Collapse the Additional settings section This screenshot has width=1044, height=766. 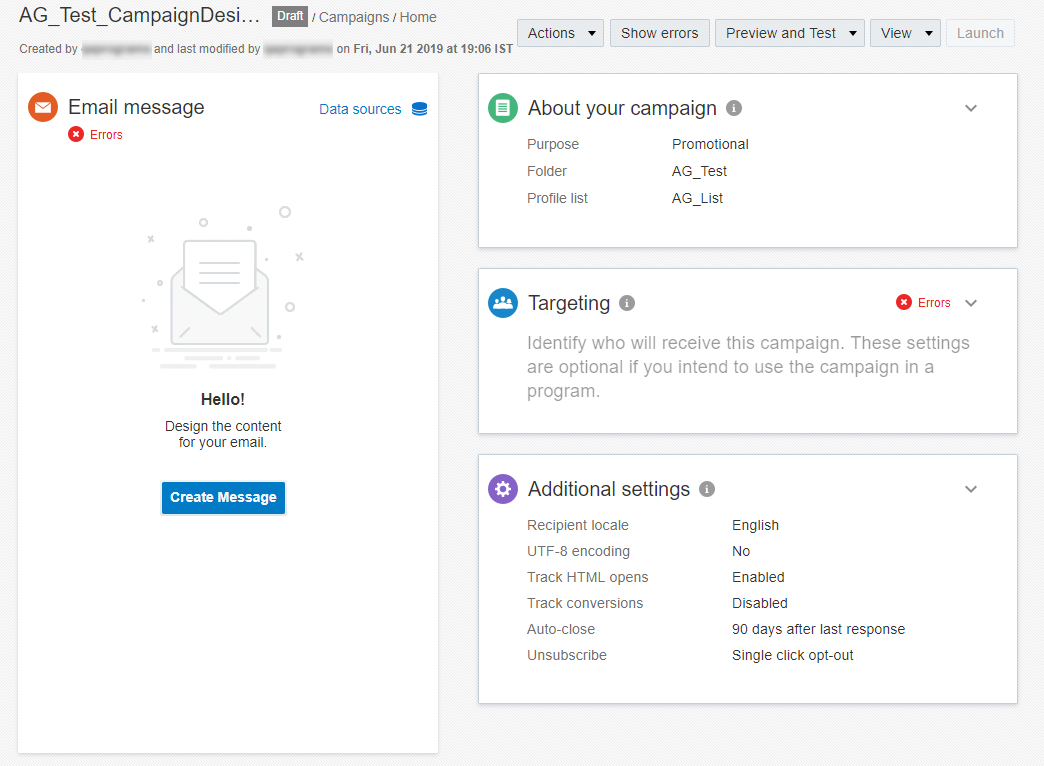pos(971,489)
